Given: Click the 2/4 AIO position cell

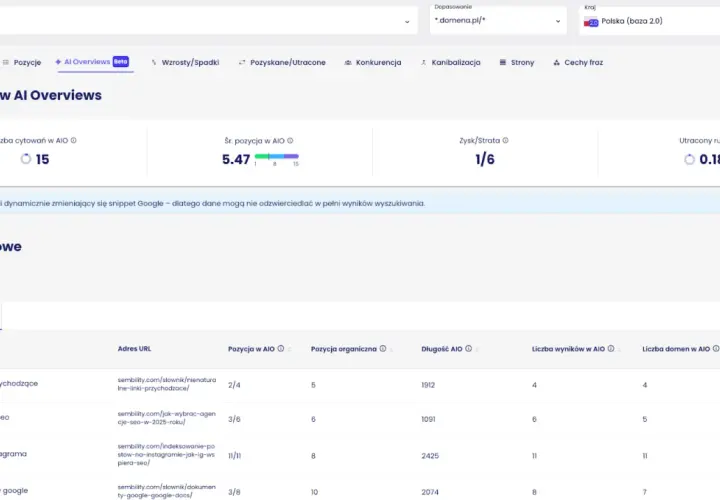Looking at the screenshot, I should click(234, 385).
